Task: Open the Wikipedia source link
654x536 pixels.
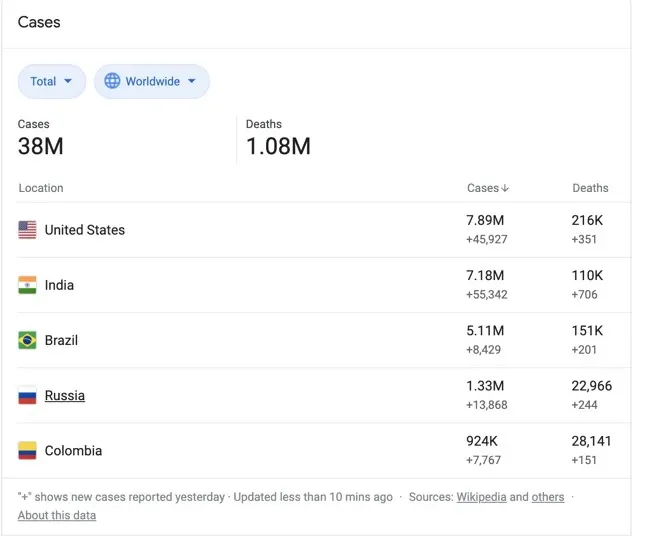Action: tap(481, 497)
